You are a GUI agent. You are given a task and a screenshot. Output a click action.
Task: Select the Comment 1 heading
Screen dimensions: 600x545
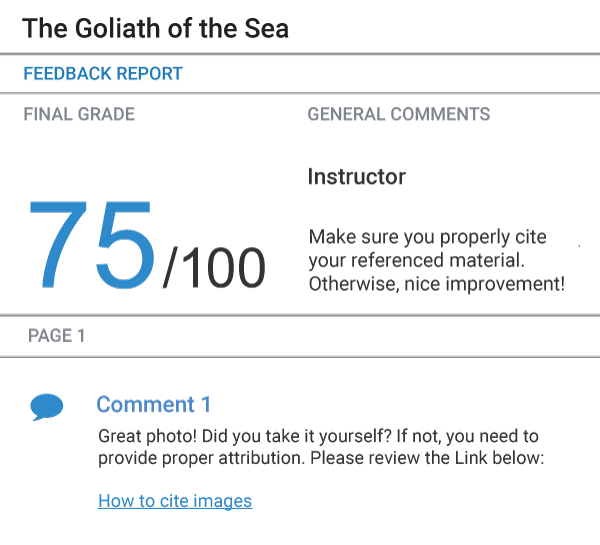coord(153,405)
